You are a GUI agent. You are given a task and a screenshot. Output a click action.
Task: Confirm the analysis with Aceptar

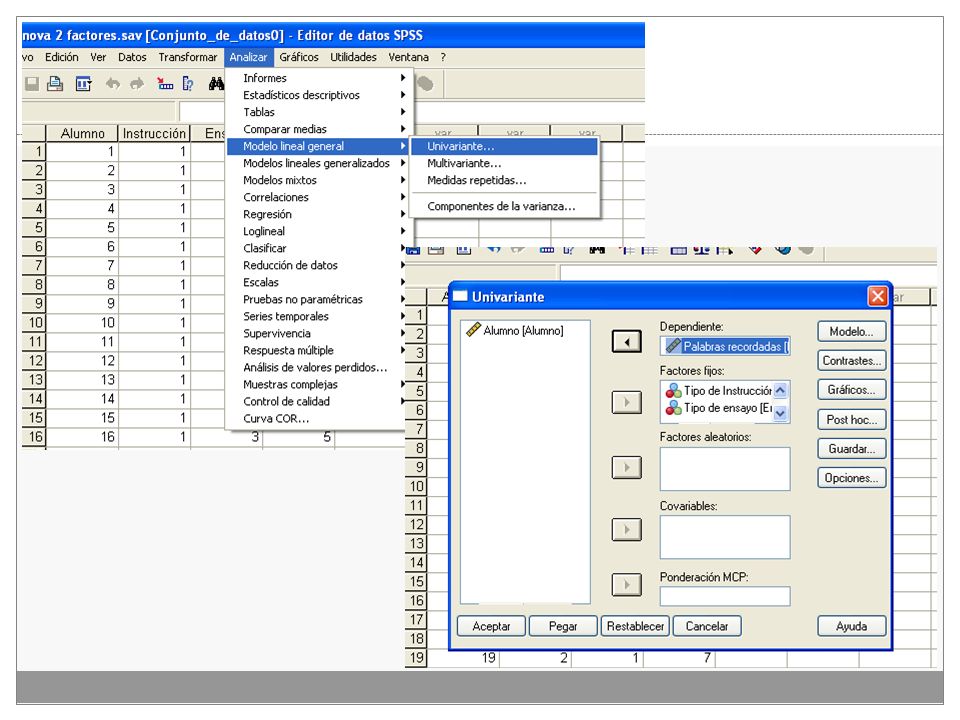(492, 626)
